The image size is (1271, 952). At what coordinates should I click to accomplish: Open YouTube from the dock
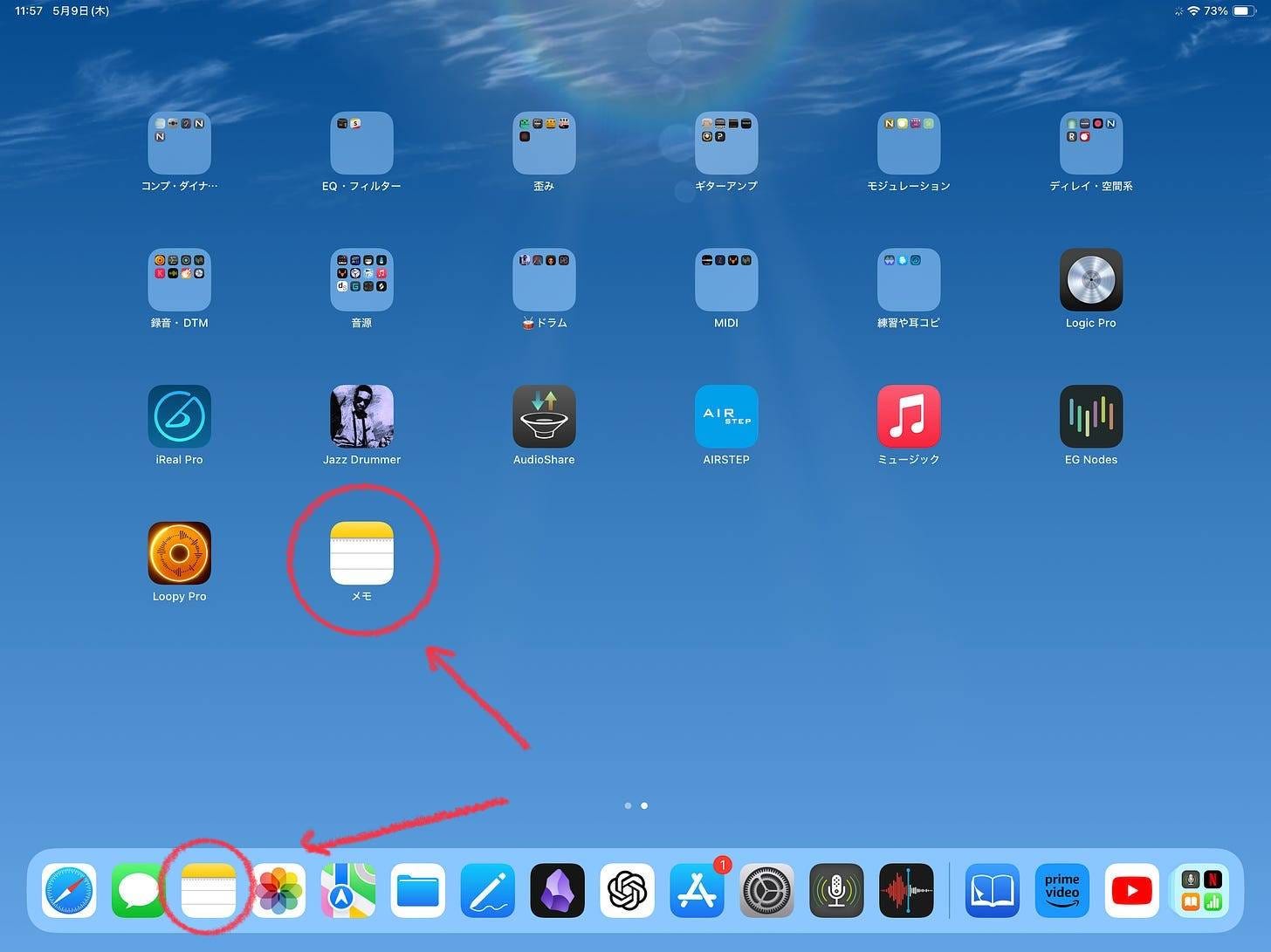point(1132,891)
